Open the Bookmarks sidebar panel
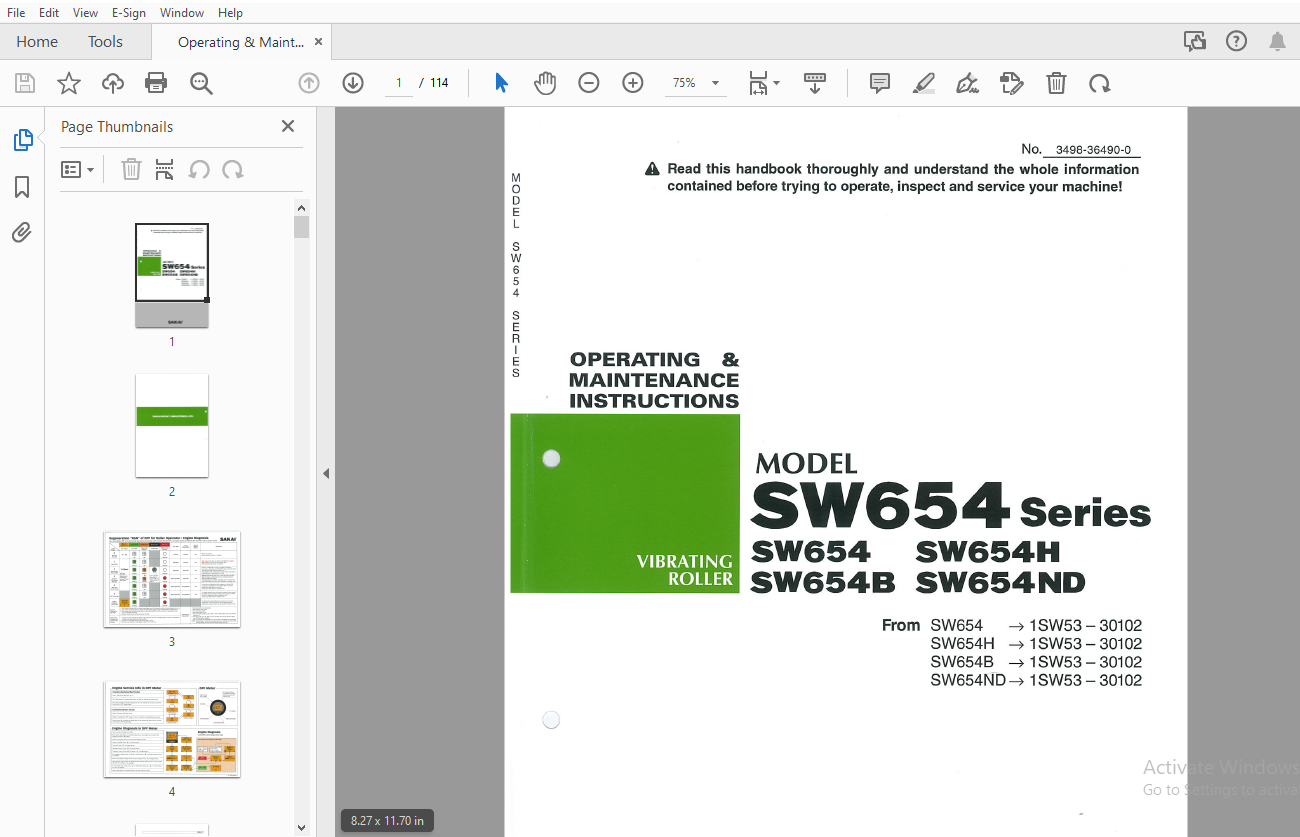Screen dimensions: 1300x837 tap(22, 187)
